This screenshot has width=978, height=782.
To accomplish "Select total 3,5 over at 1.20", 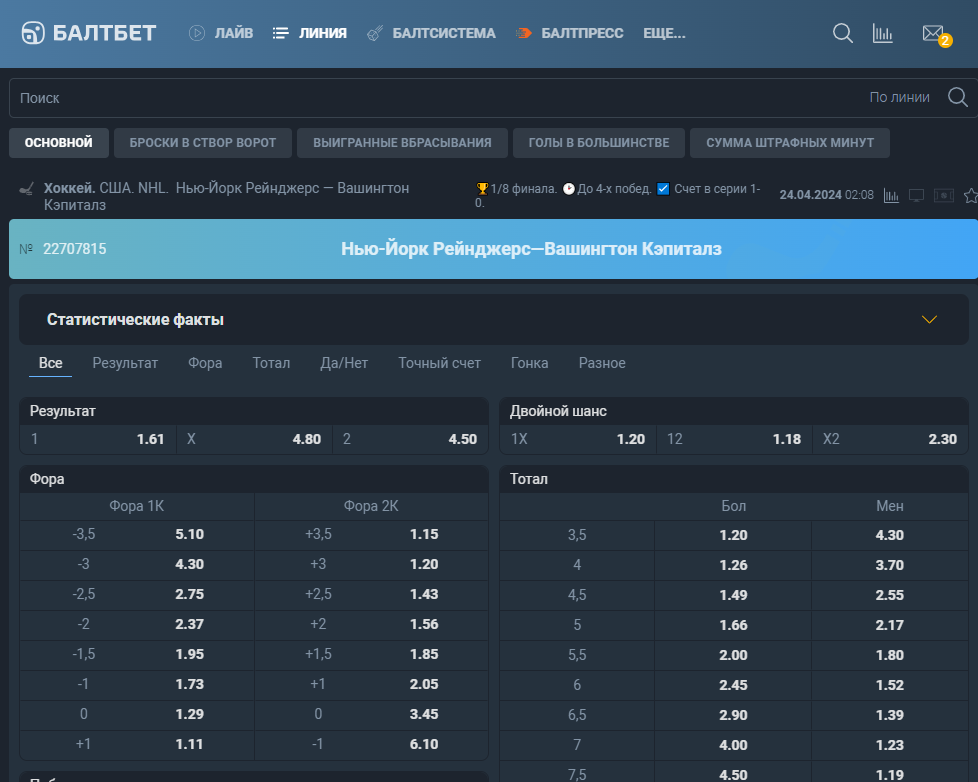I will click(733, 535).
